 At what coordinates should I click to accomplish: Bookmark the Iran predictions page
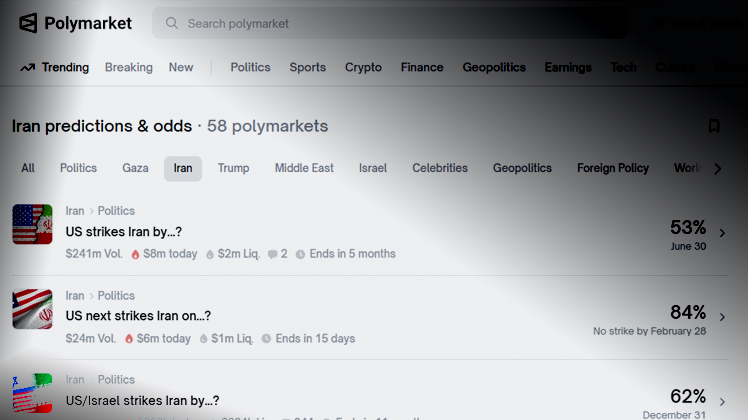click(714, 126)
